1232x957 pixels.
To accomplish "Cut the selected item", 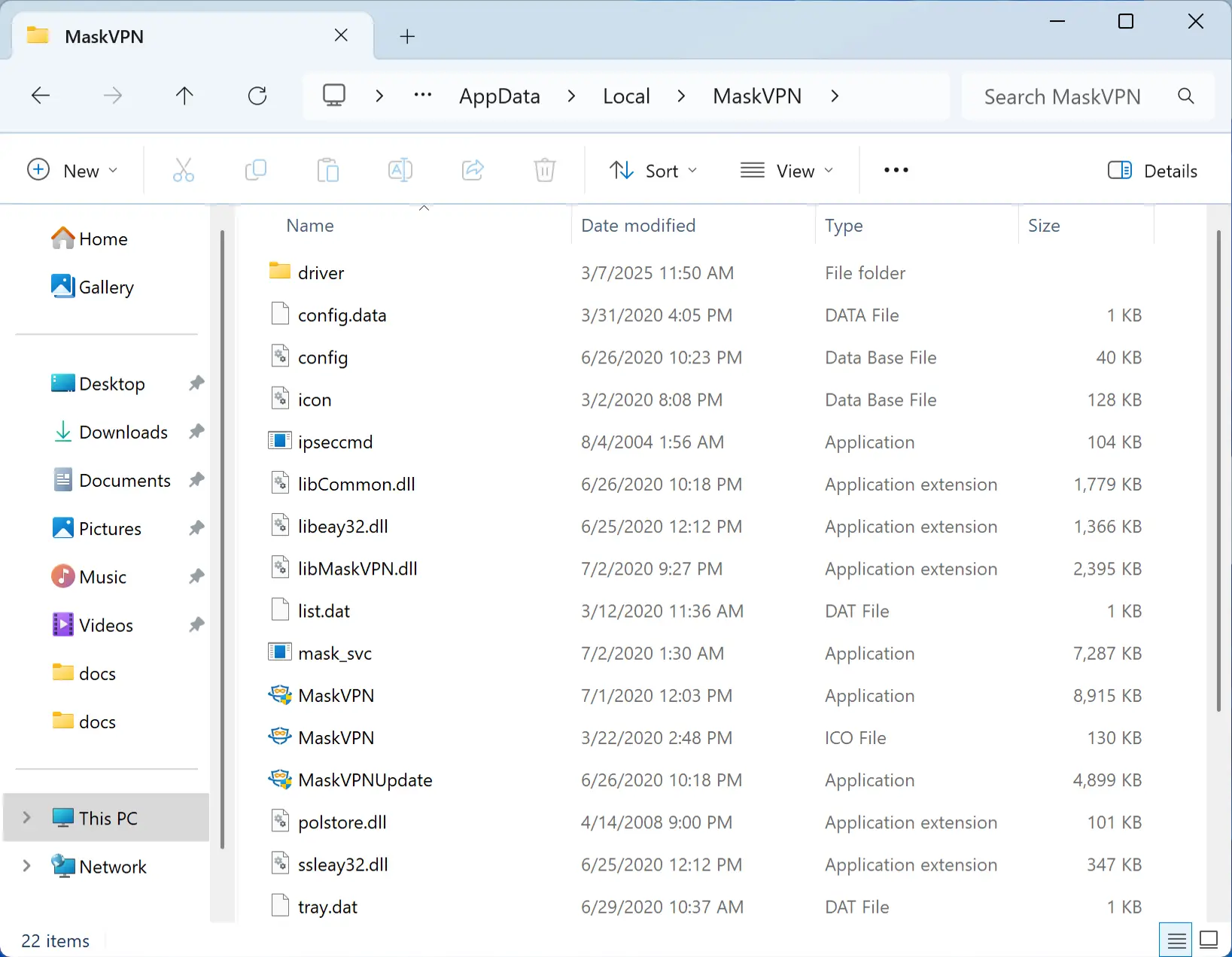I will (x=184, y=170).
